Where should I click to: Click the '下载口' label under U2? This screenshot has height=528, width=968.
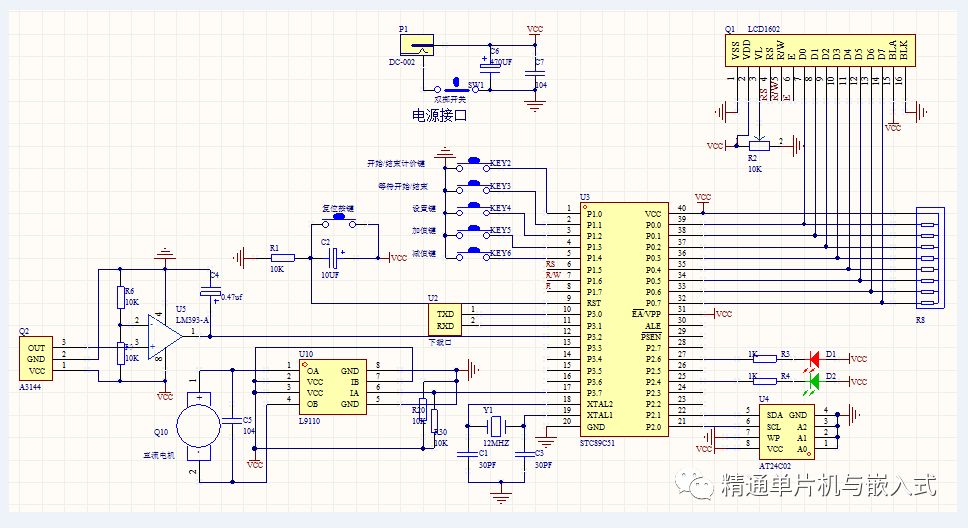[440, 342]
